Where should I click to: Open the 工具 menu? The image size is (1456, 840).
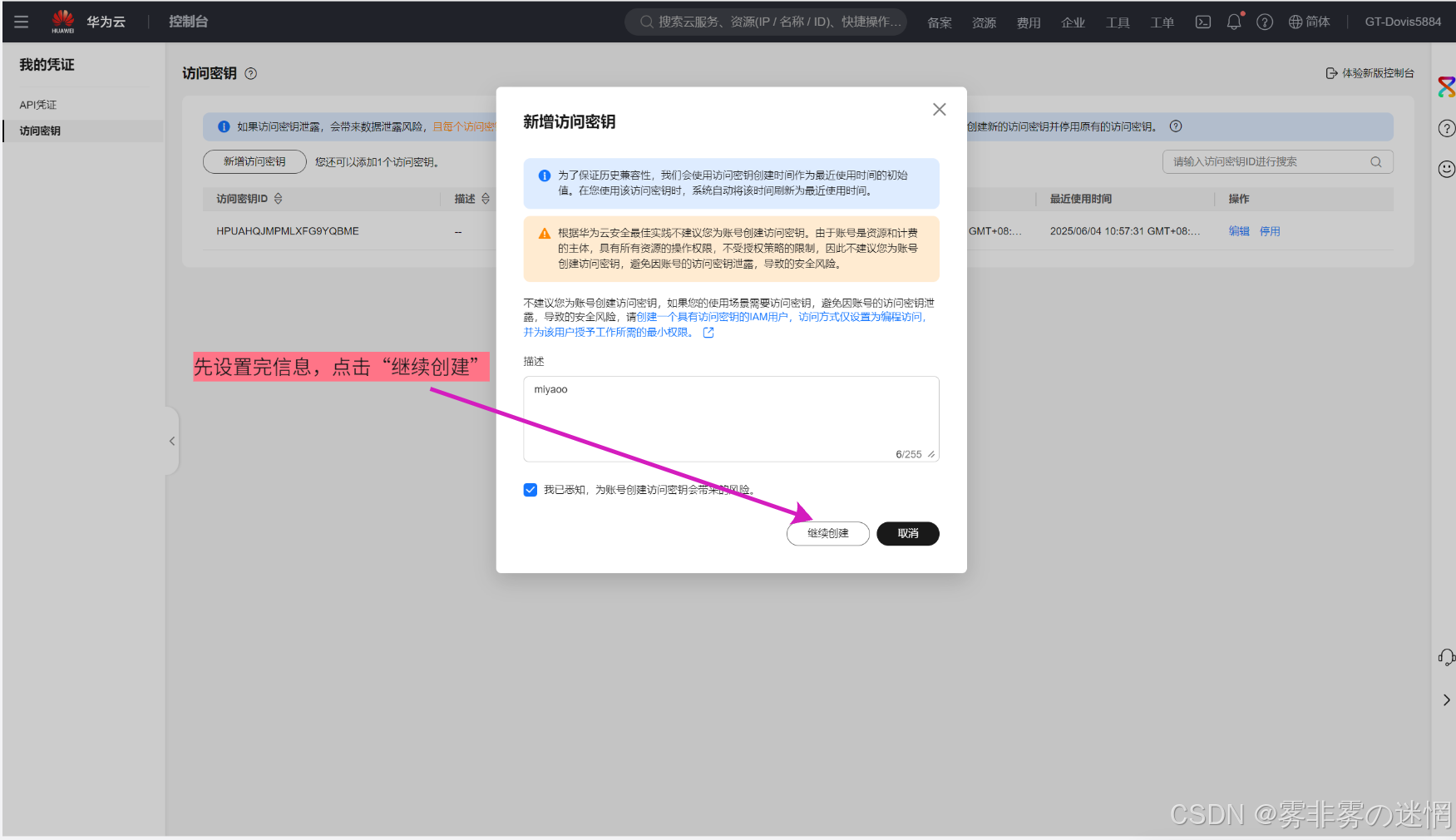(1118, 22)
